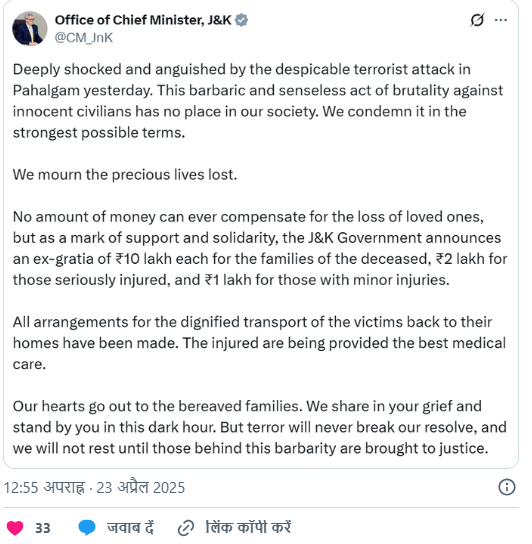Click the 33 likes count
Screen dimensions: 532x544
pos(43,528)
